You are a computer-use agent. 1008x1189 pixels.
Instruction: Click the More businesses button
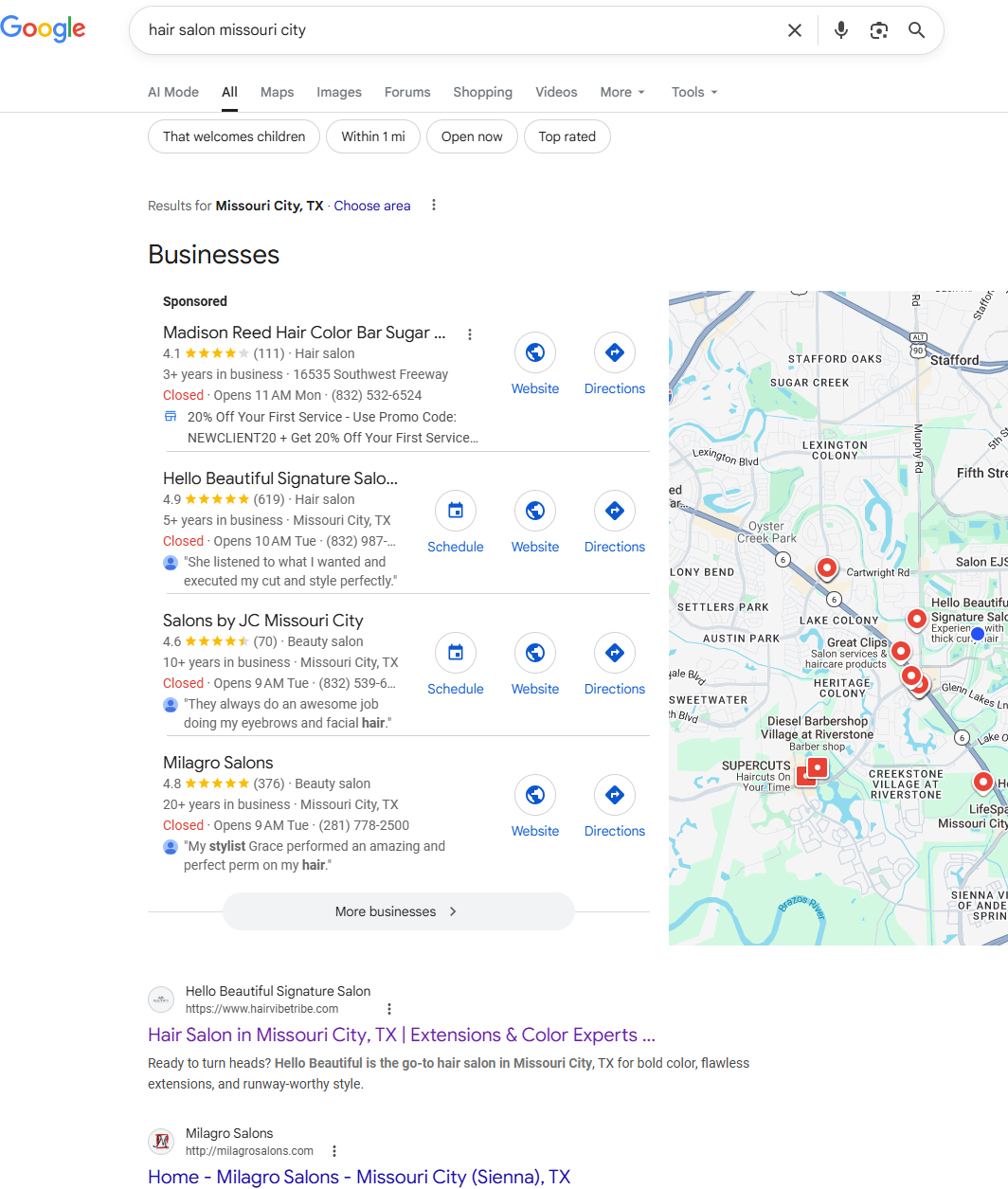pos(398,911)
